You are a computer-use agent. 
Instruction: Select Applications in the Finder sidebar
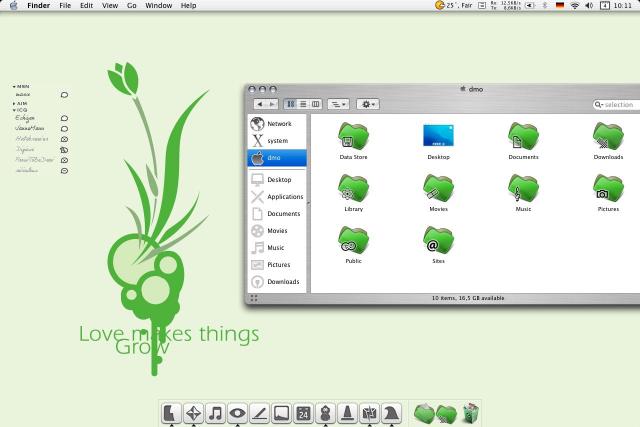tap(277, 197)
